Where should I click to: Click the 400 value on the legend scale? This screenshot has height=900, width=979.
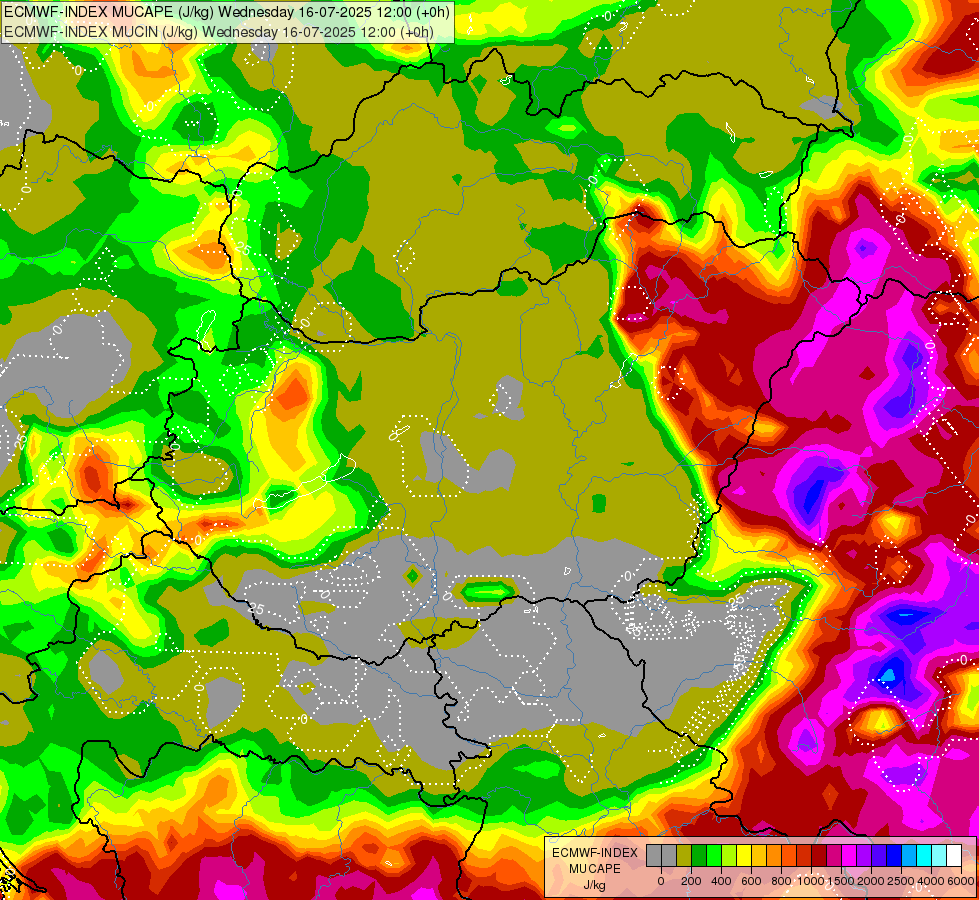721,881
